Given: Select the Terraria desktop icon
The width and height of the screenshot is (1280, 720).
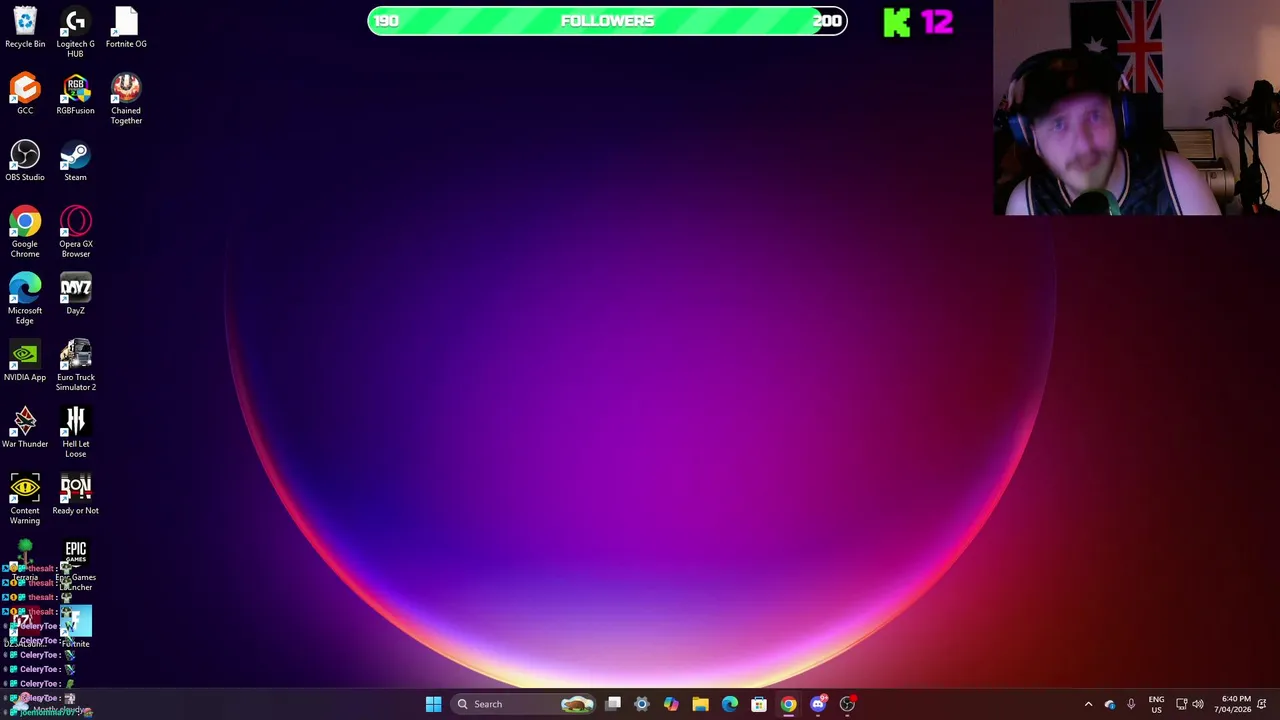Looking at the screenshot, I should [x=25, y=561].
